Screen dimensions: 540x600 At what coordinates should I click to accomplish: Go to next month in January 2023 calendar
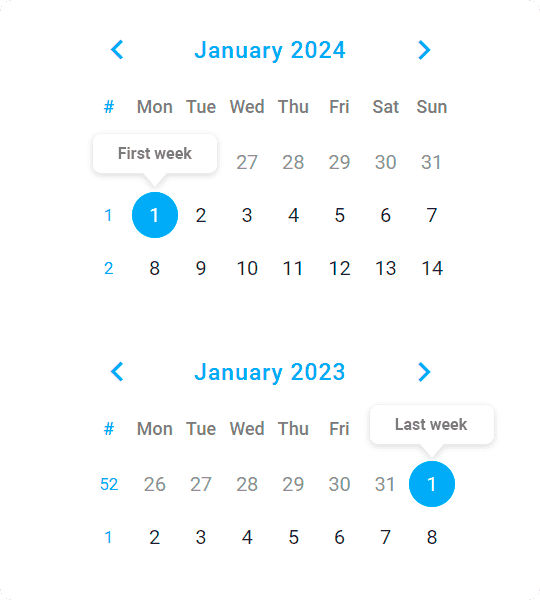(x=424, y=372)
